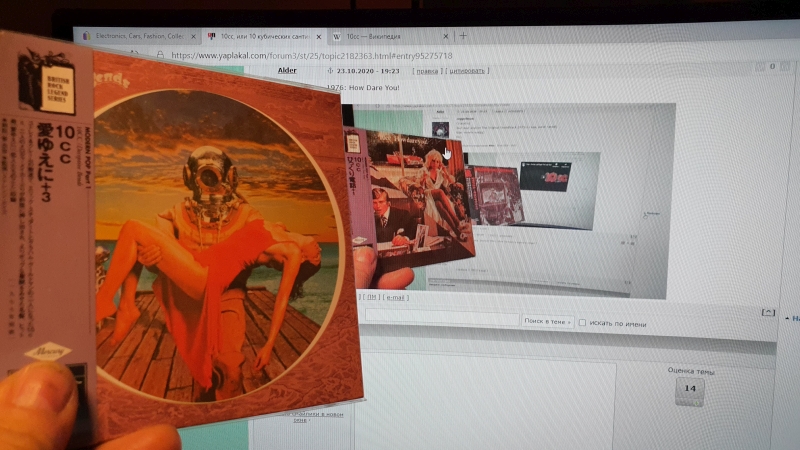This screenshot has height=450, width=800.
Task: Click the Wikipedia W favicon on tab
Action: click(x=337, y=37)
